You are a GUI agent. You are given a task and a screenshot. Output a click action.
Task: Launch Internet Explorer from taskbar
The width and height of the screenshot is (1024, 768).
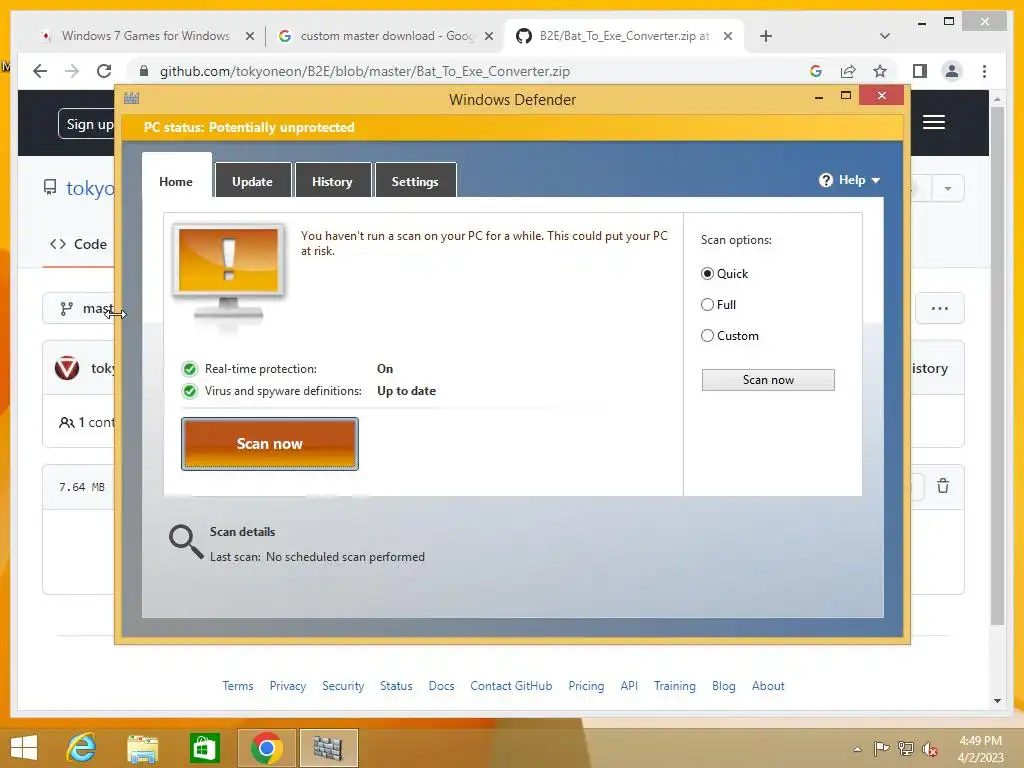pos(81,748)
